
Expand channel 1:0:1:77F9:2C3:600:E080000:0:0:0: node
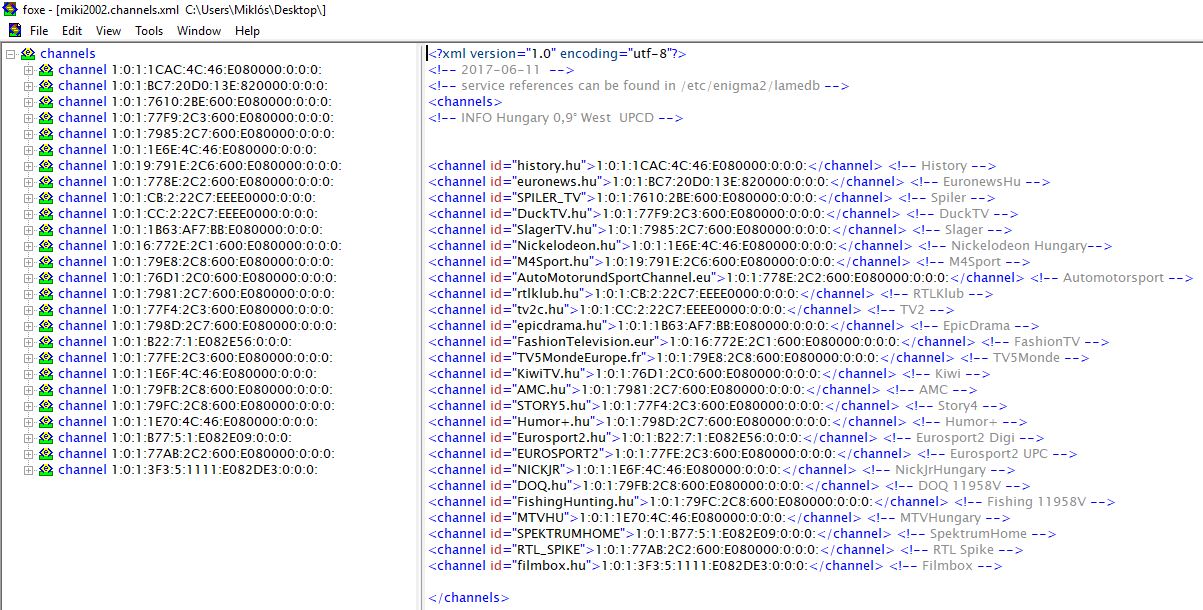29,118
